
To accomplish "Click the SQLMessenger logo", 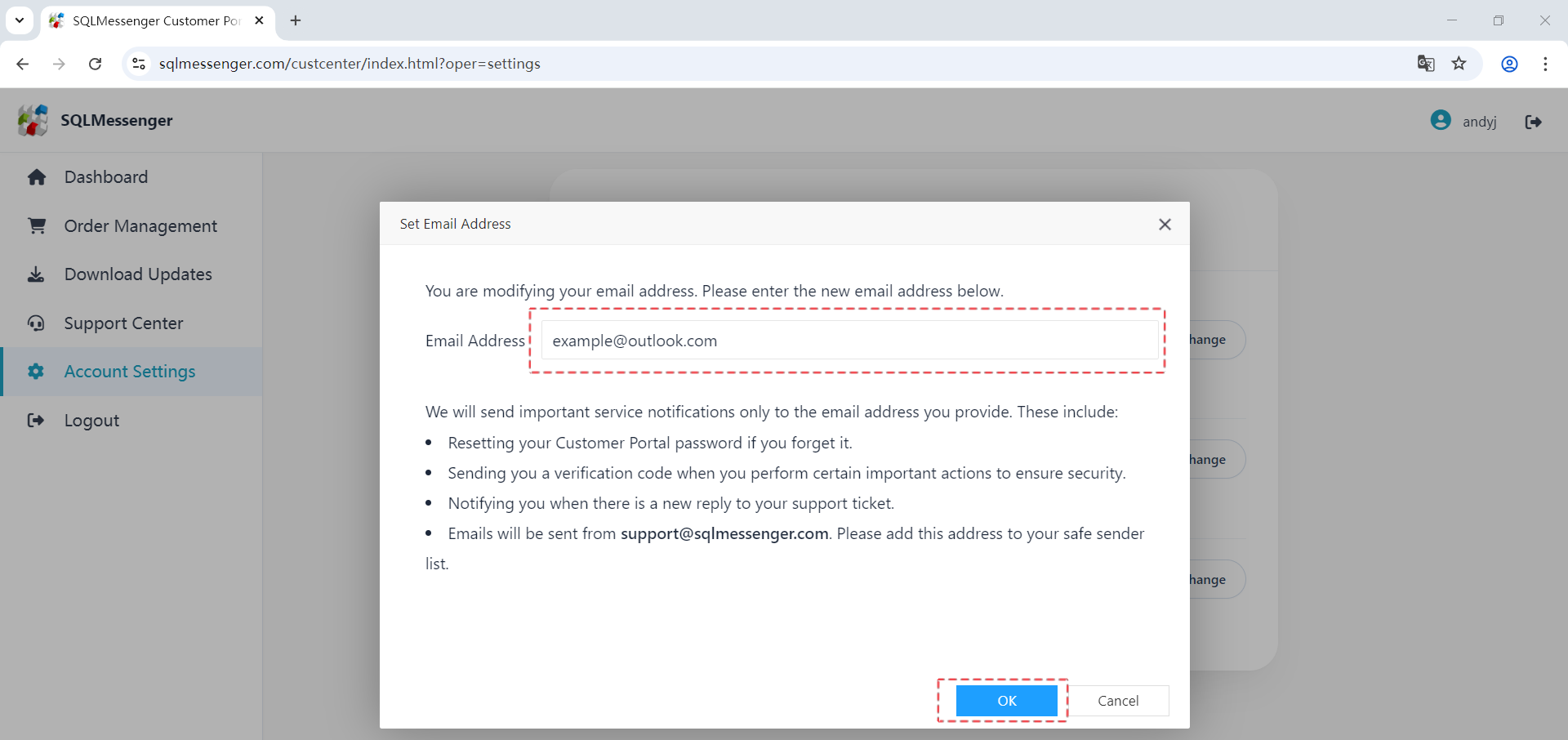I will pyautogui.click(x=33, y=120).
